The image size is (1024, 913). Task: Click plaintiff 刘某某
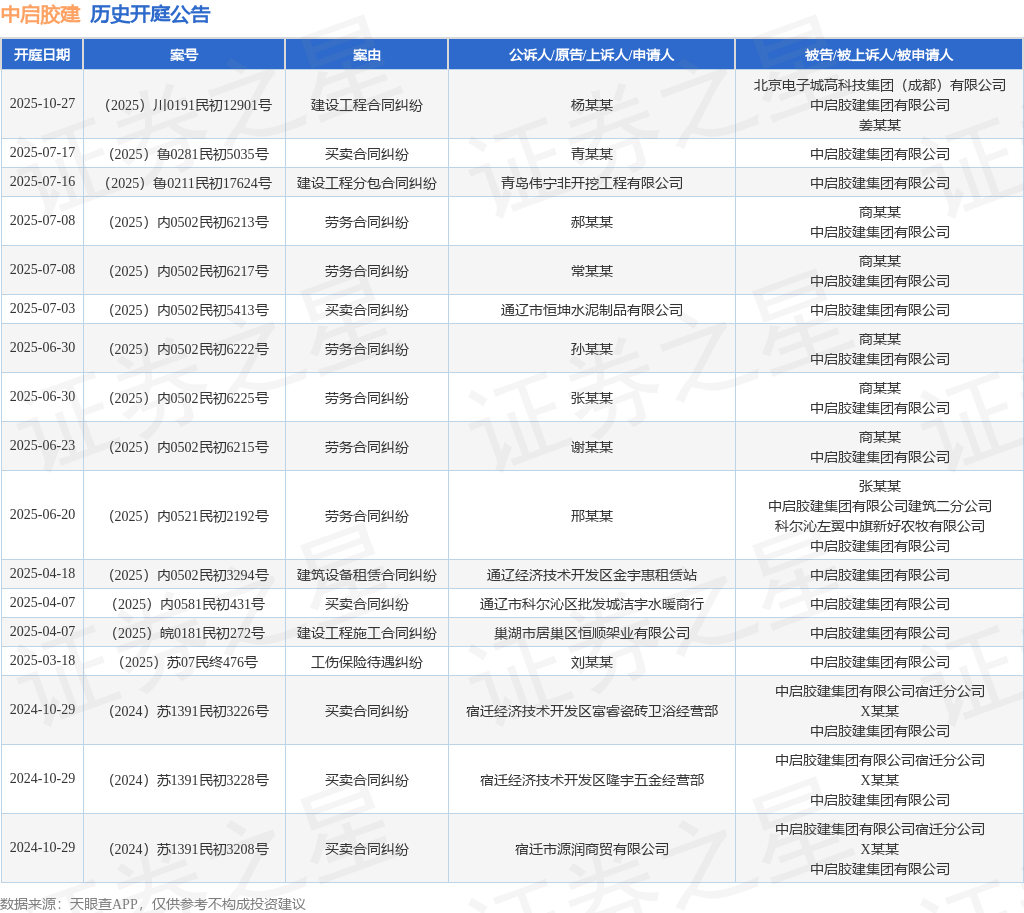pyautogui.click(x=592, y=662)
